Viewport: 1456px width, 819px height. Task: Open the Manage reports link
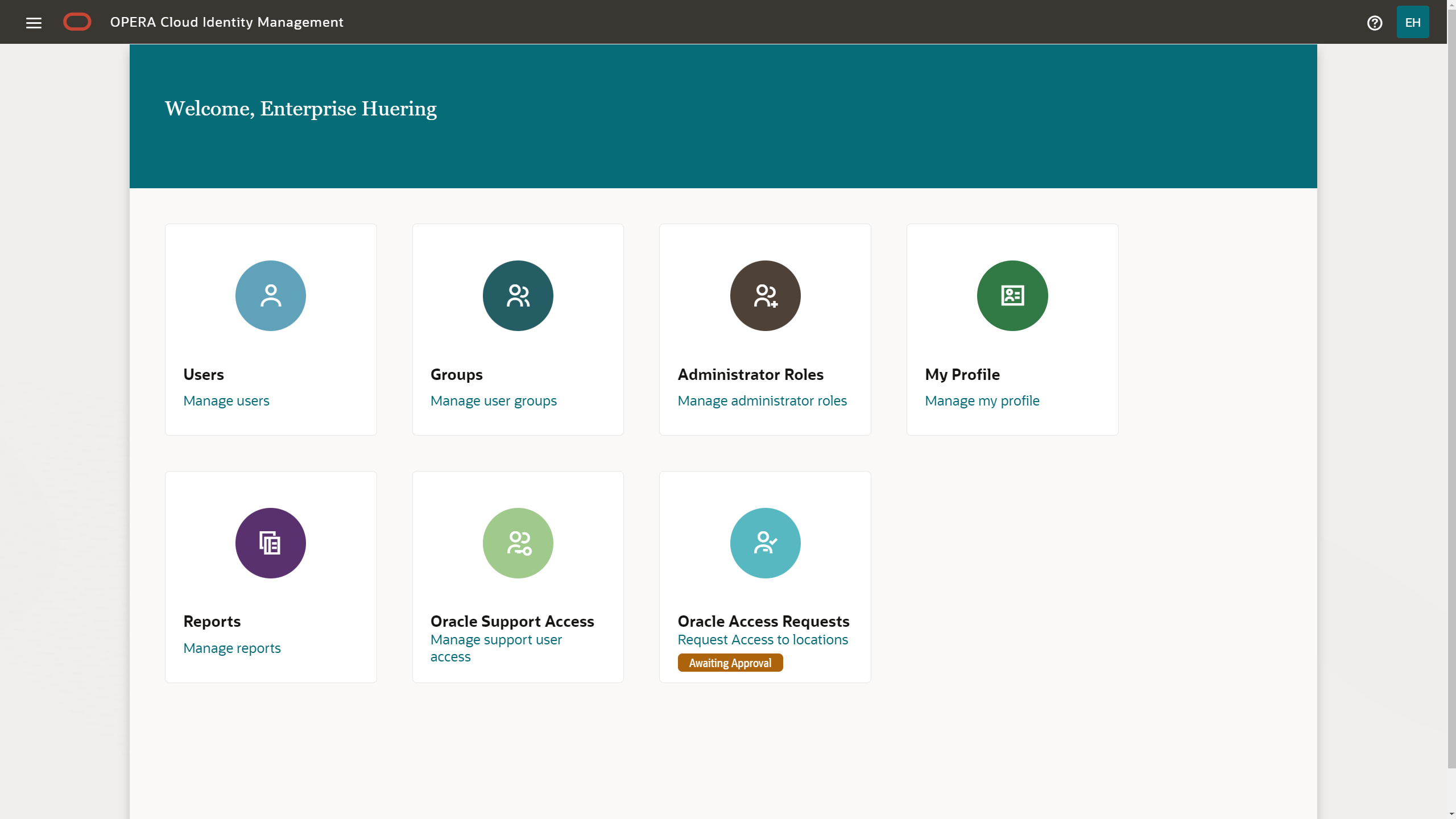tap(231, 648)
